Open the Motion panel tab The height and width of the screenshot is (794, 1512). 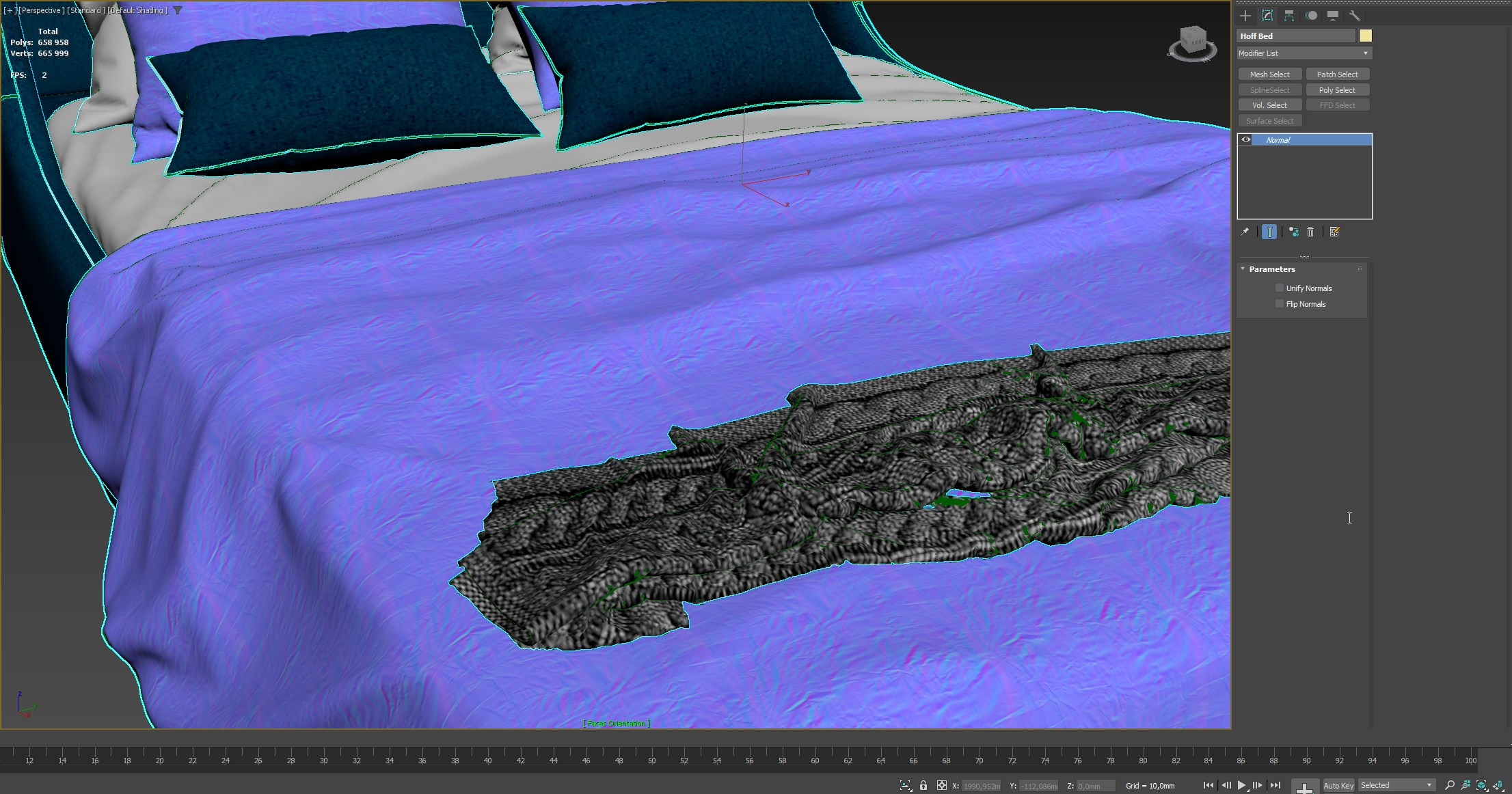tap(1310, 15)
